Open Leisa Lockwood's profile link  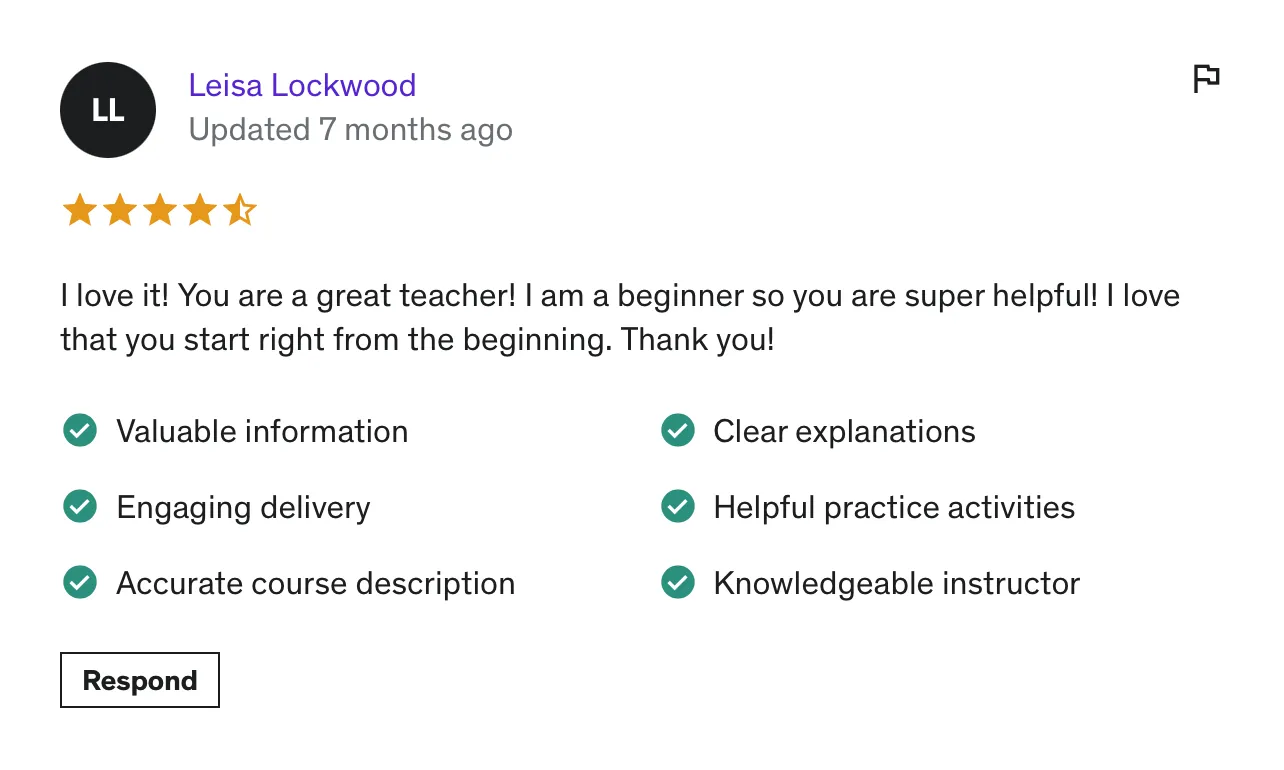point(302,85)
